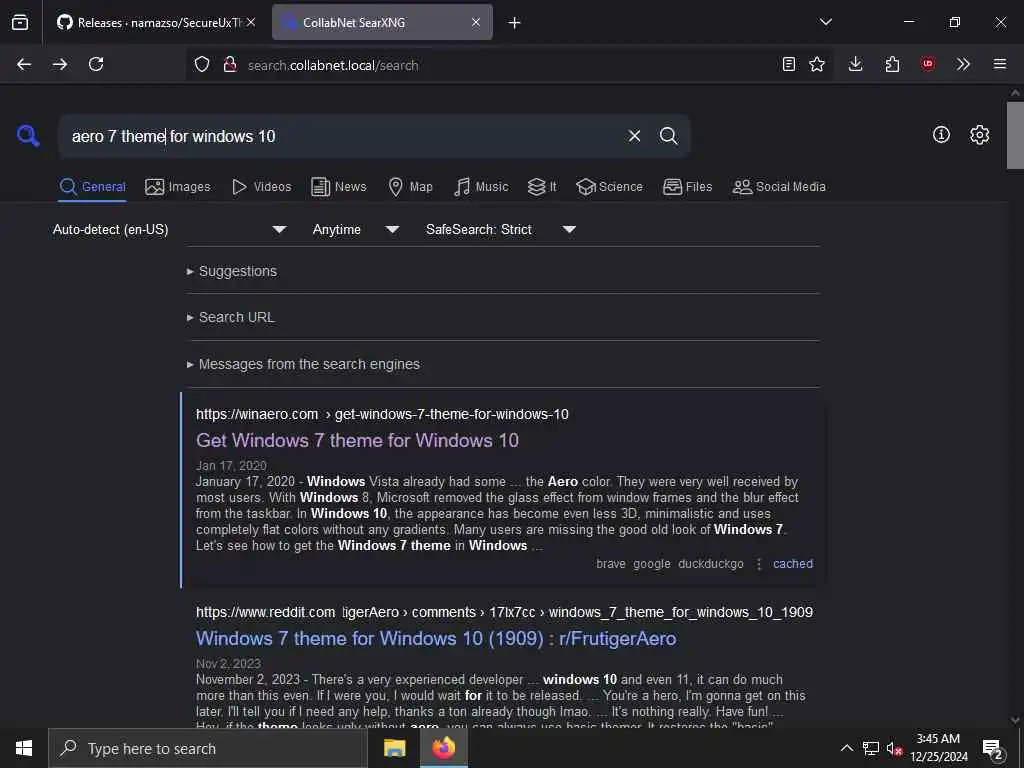Show more toolbar tools chevrons

point(963,64)
